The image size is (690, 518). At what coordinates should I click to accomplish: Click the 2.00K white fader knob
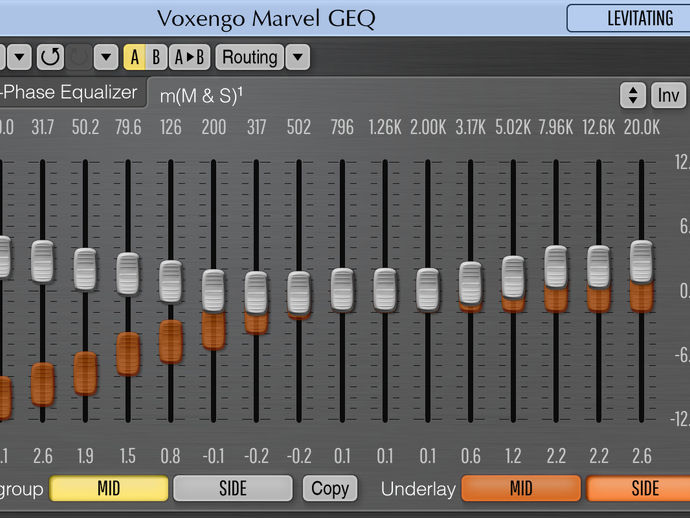[427, 289]
